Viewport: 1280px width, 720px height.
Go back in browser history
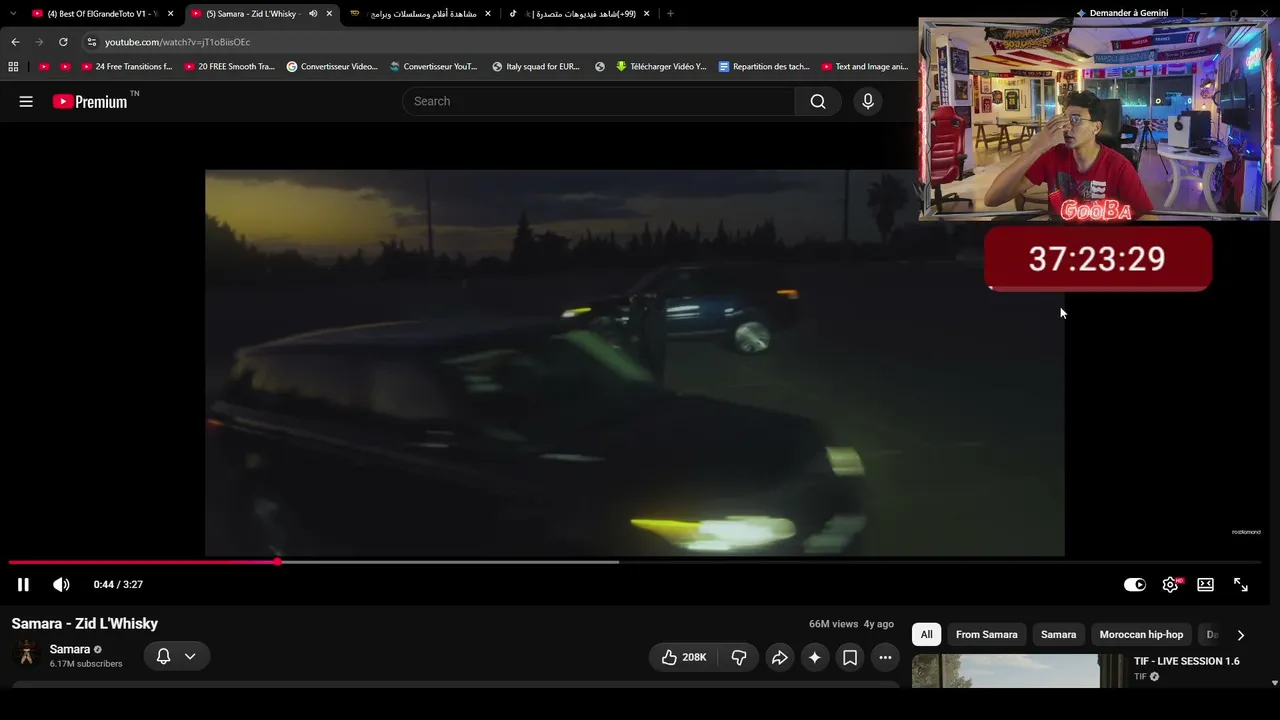pos(15,42)
